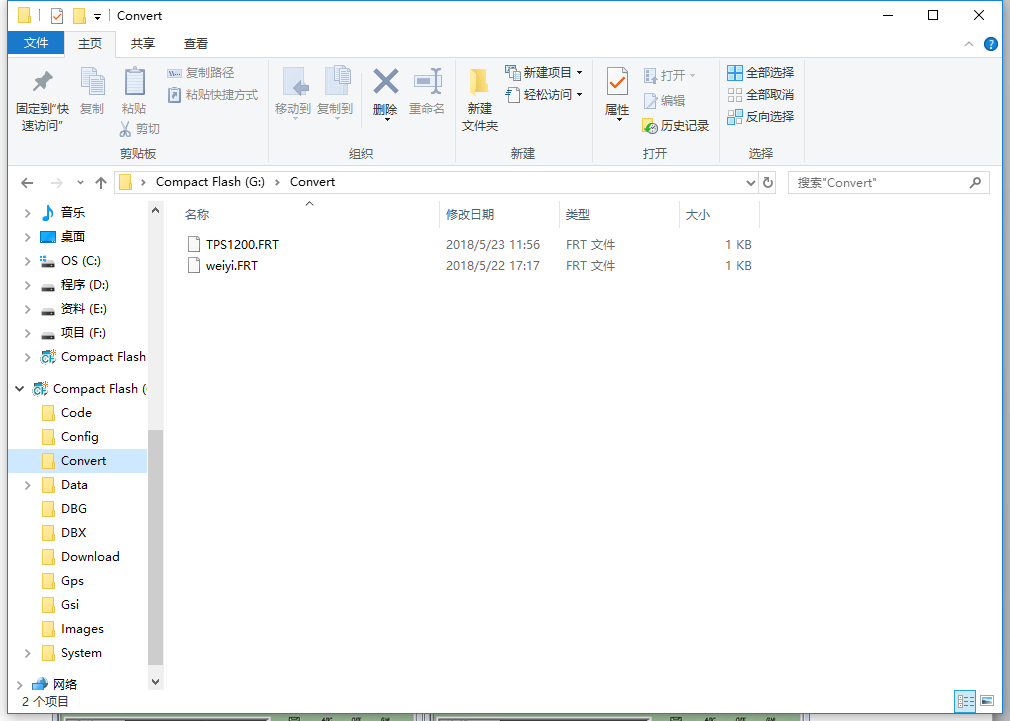The width and height of the screenshot is (1010, 721).
Task: Select the TPS1200.FRT file
Action: pos(242,245)
